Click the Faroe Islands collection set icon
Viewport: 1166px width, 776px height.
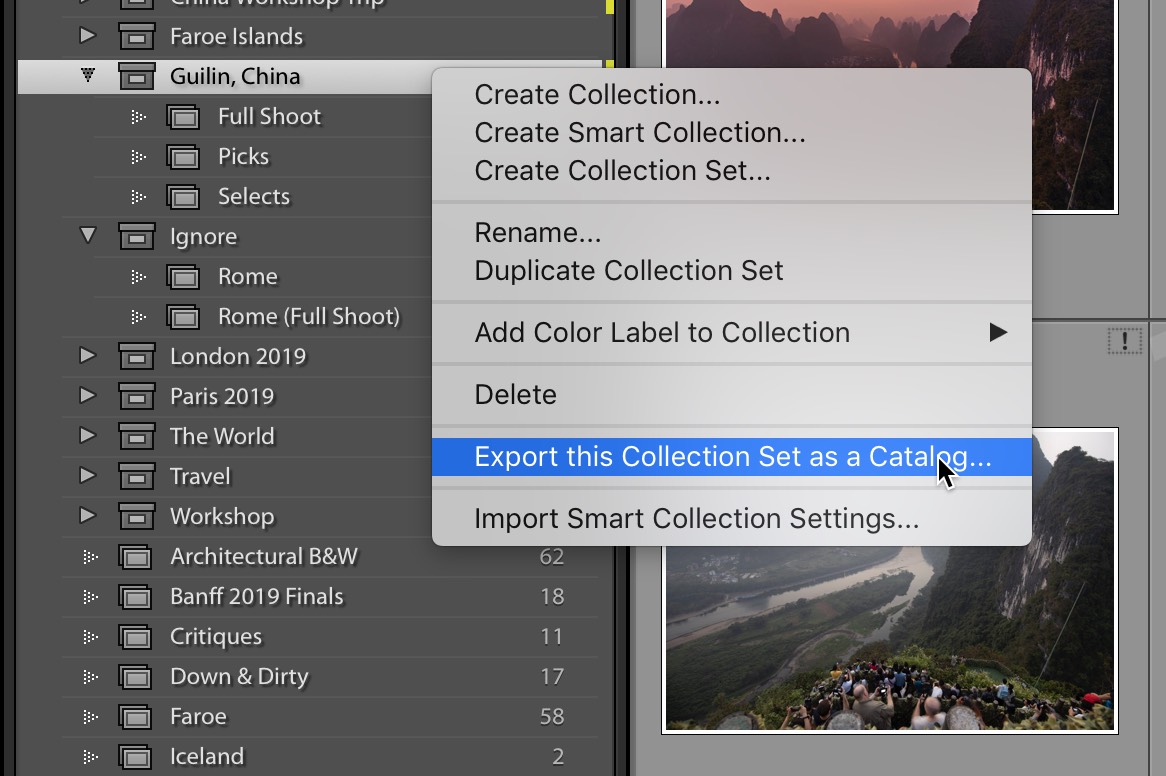136,37
